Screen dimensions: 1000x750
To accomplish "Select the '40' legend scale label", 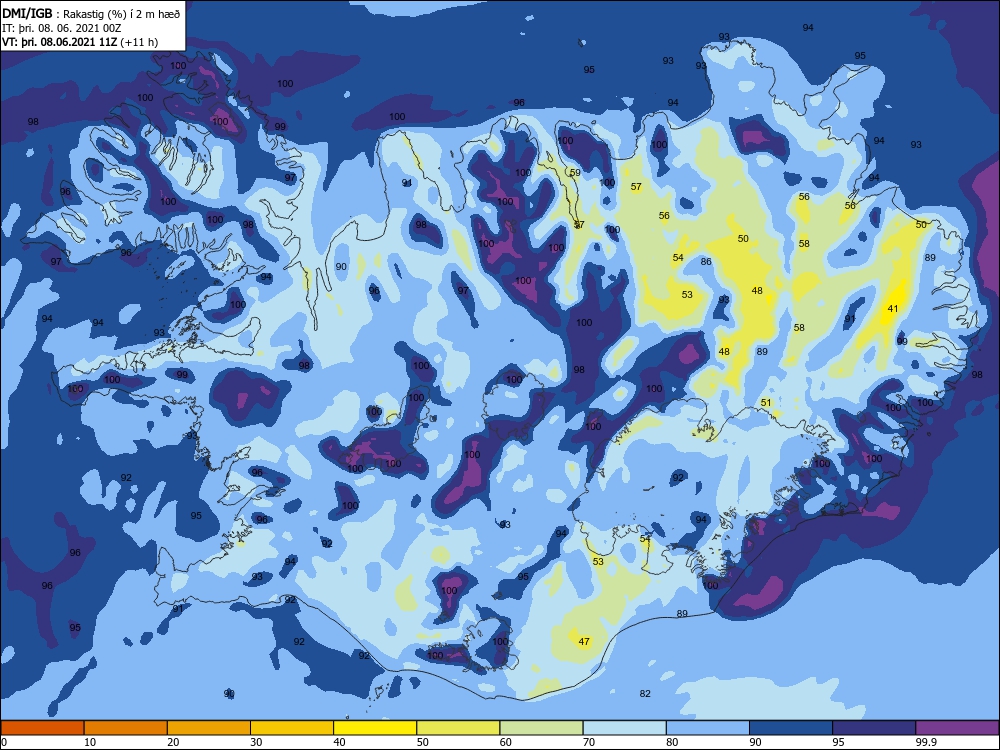I will tap(339, 742).
